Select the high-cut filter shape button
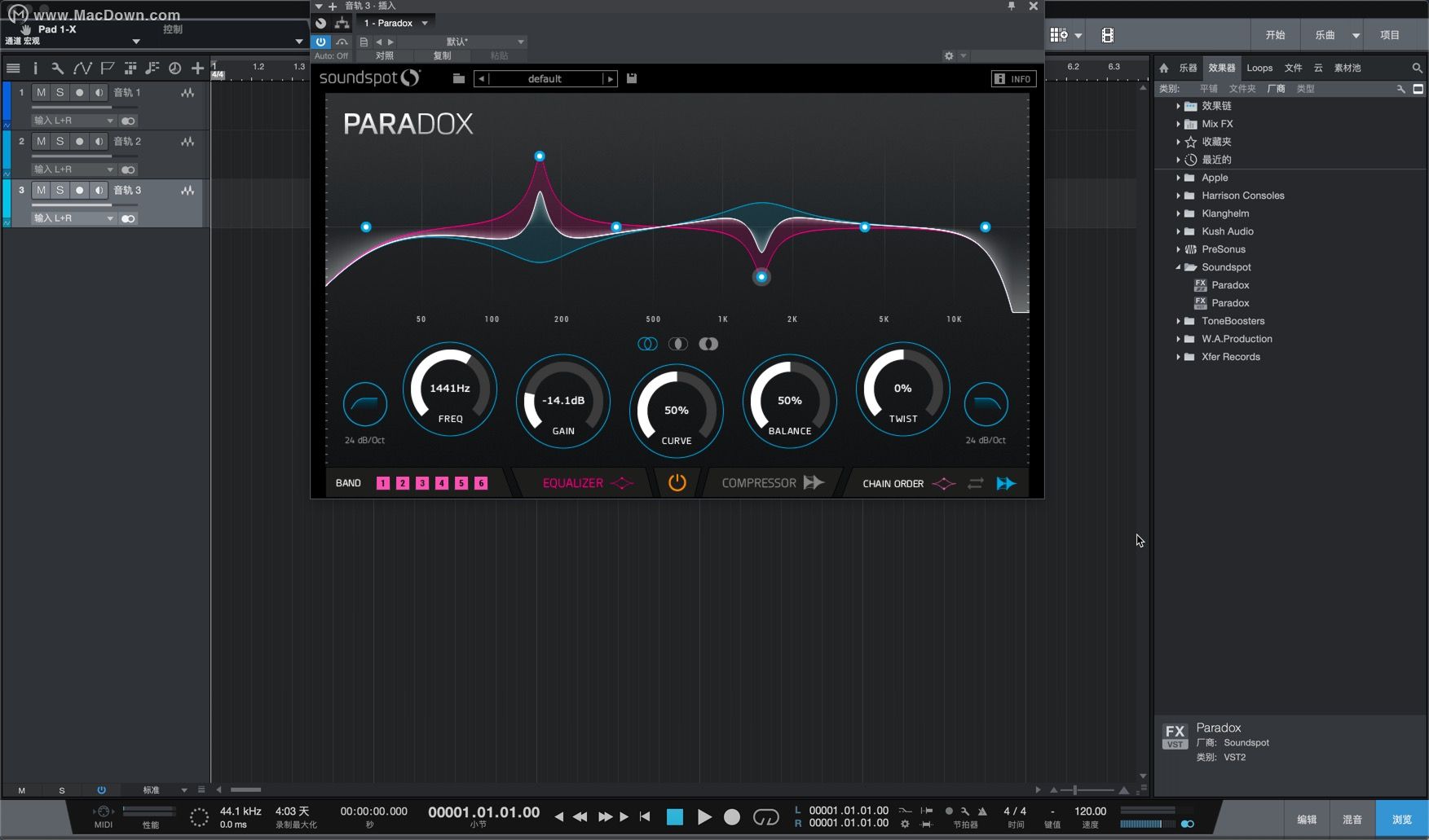Screen dimensions: 1429x840 pos(986,404)
